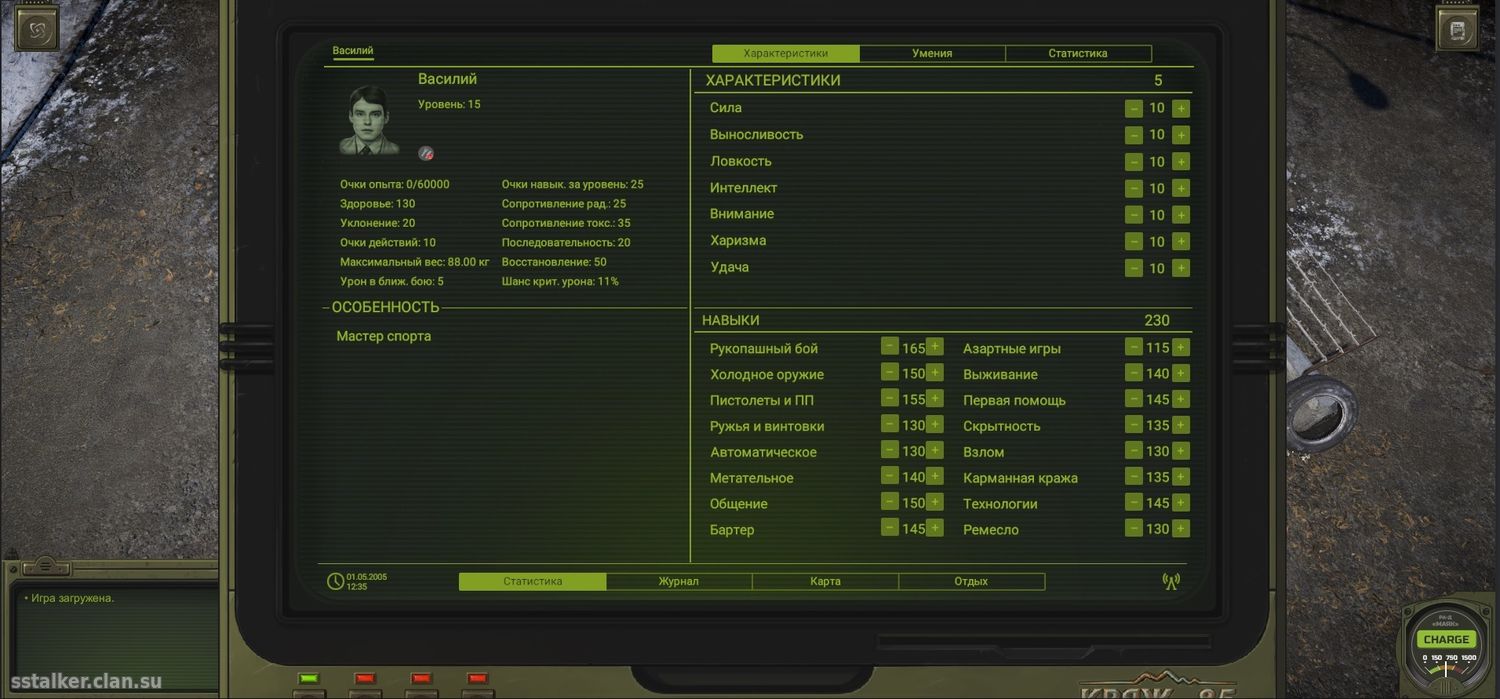Select the Отдых button
1500x699 pixels.
coord(971,582)
